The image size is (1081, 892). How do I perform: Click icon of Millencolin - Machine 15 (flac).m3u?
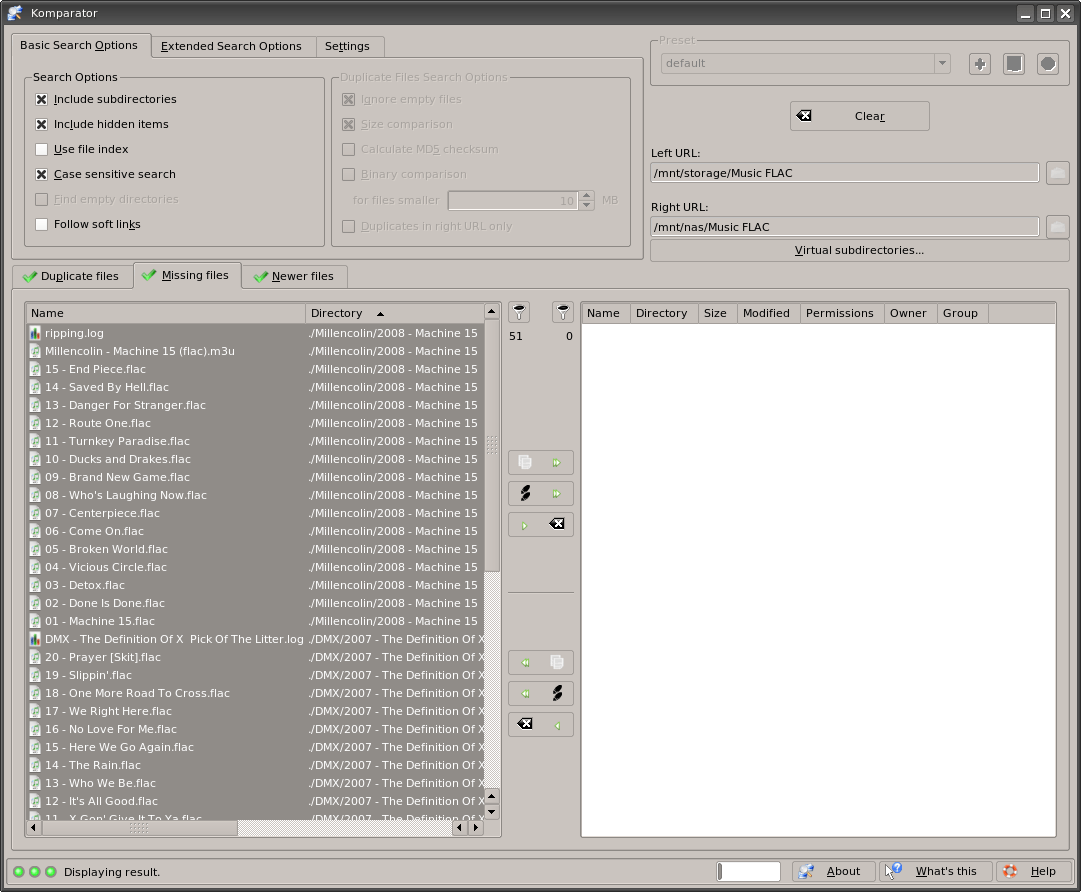[35, 351]
